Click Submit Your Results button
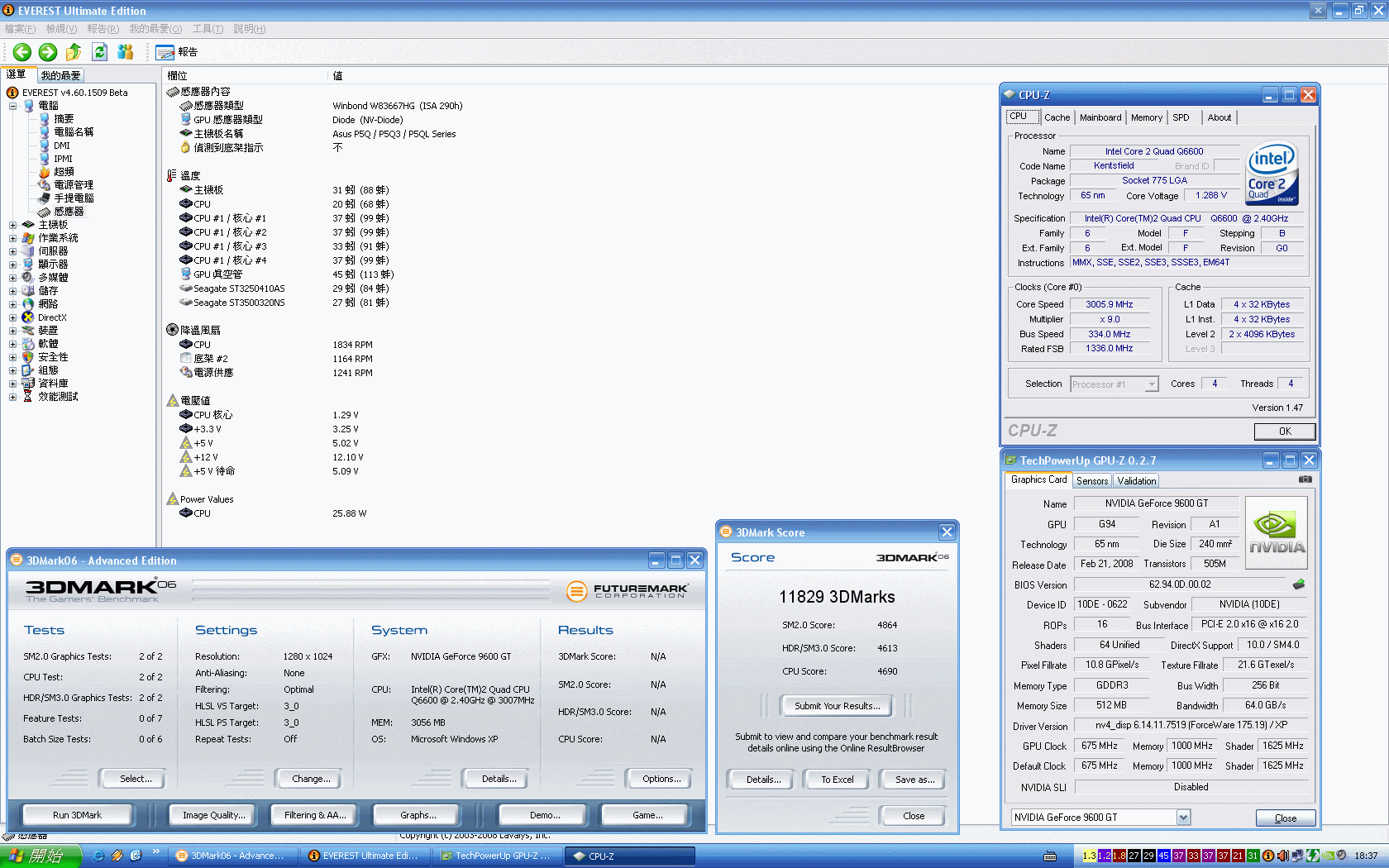Image resolution: width=1389 pixels, height=868 pixels. 837,706
